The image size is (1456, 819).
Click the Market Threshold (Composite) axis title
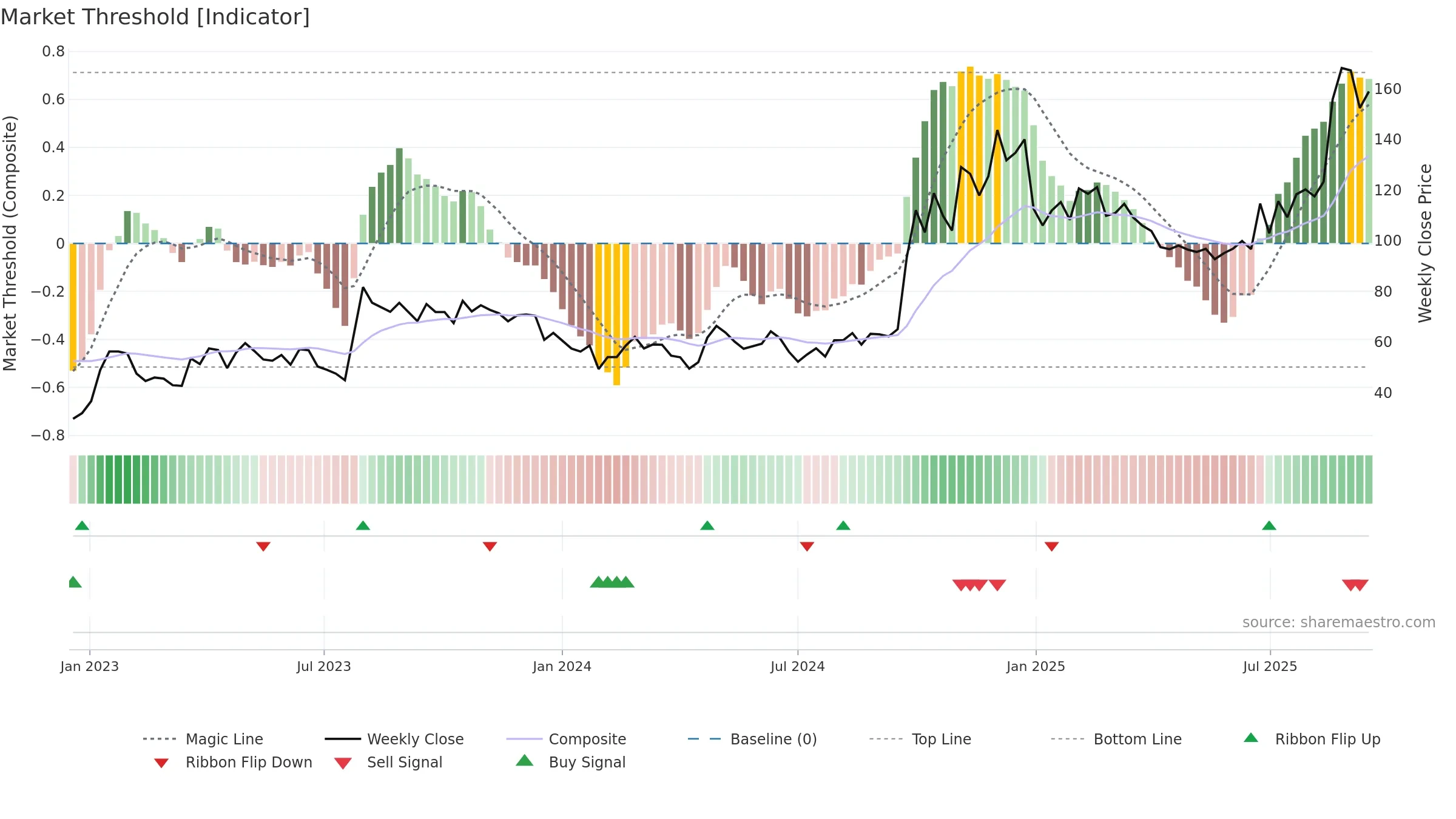(10, 243)
